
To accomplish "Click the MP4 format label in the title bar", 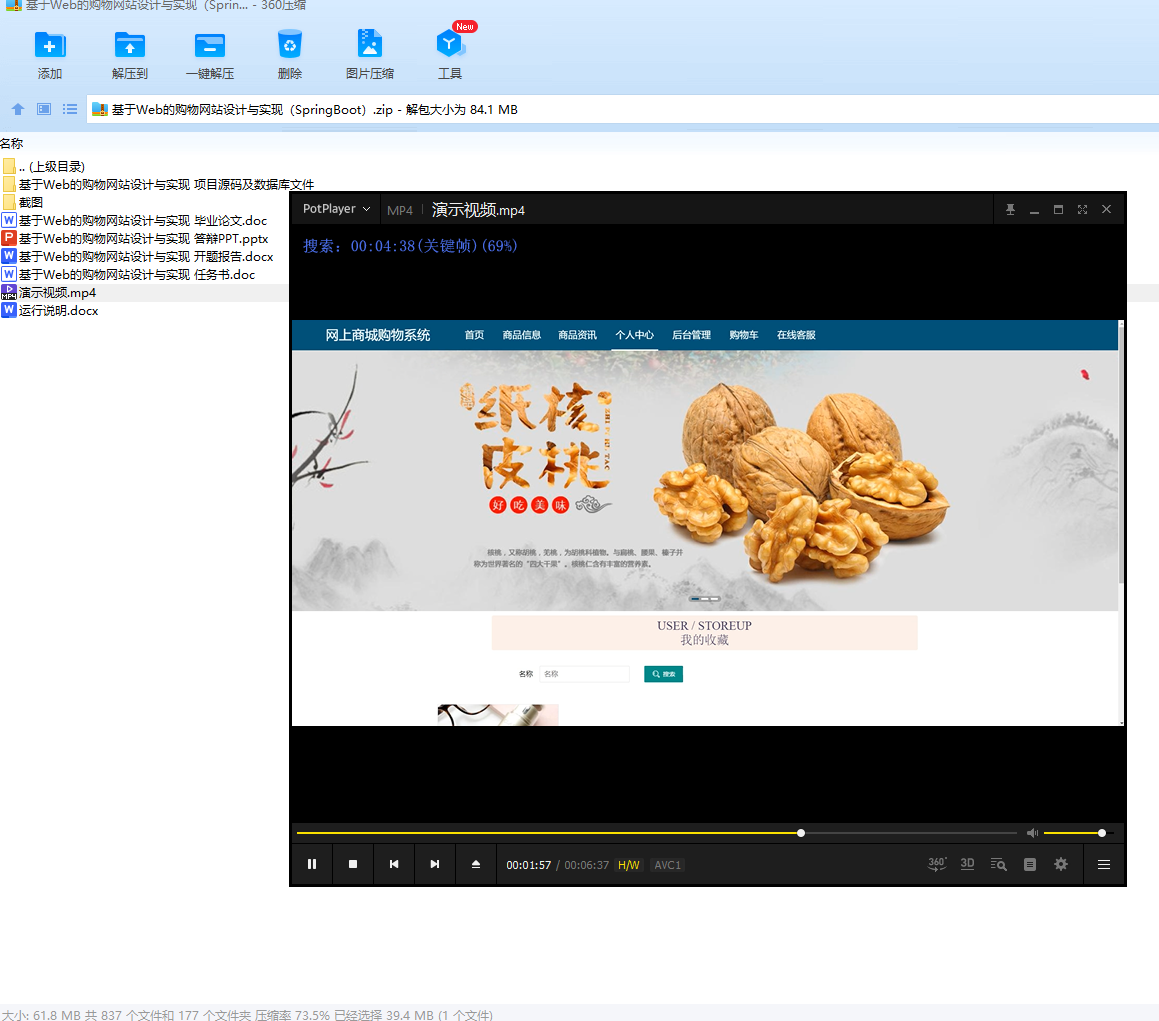I will pos(400,211).
